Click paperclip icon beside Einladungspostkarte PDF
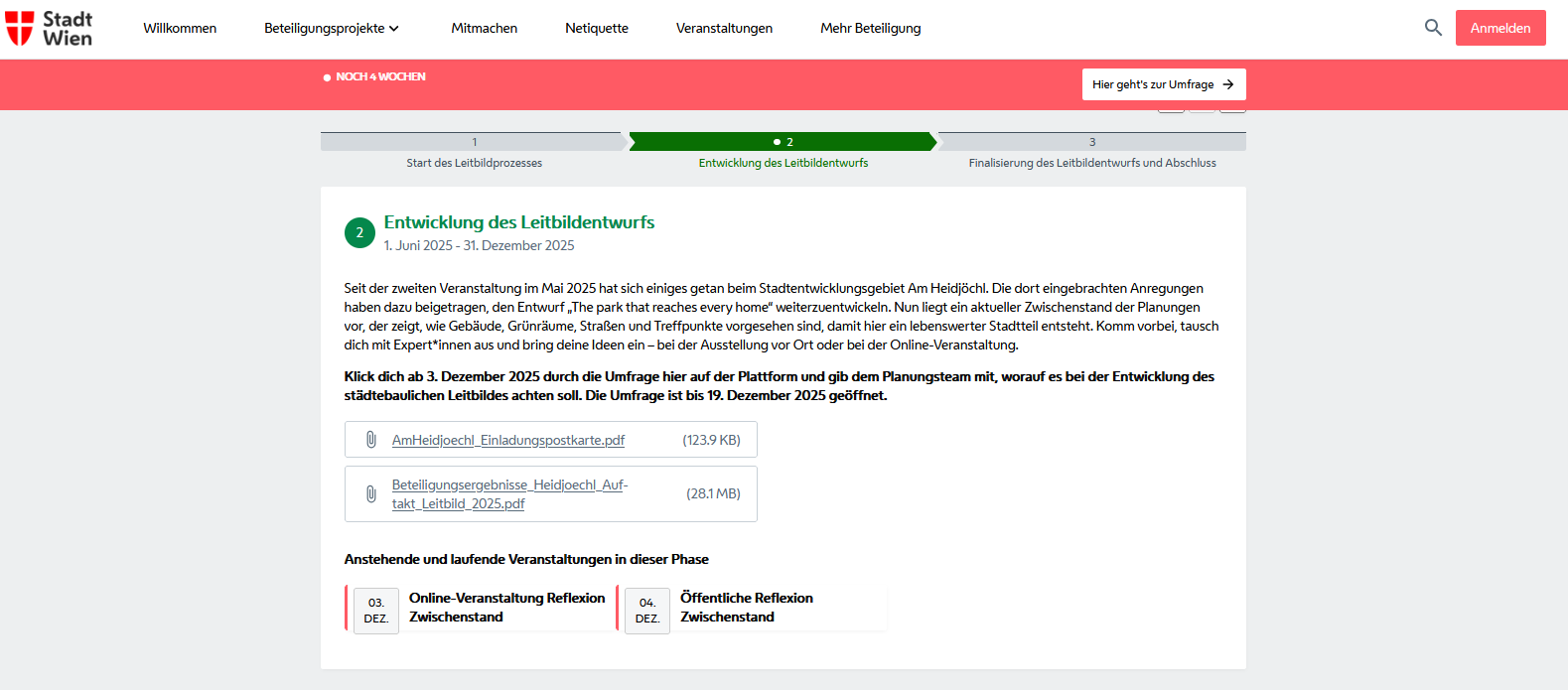 [370, 440]
